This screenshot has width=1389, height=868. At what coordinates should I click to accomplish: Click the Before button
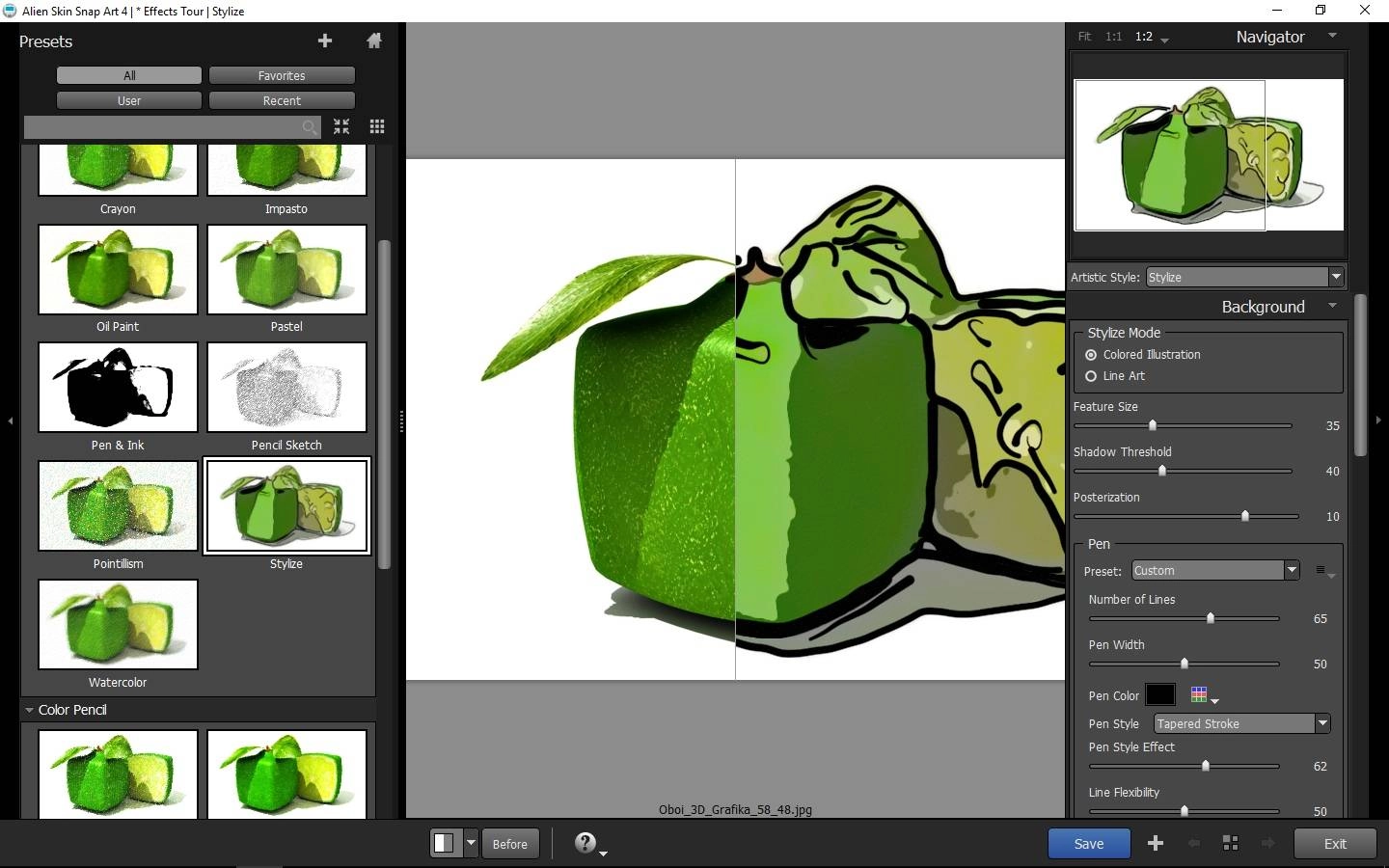(509, 843)
